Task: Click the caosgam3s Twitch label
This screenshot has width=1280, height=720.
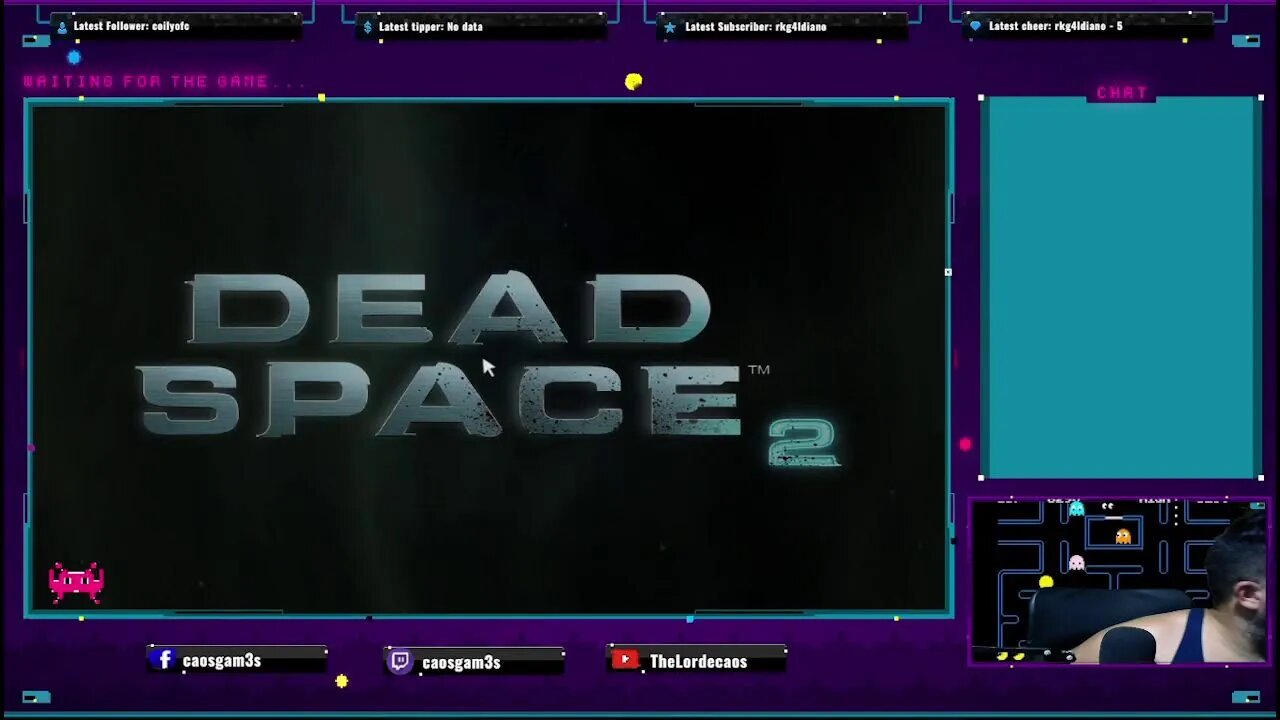Action: [x=461, y=662]
